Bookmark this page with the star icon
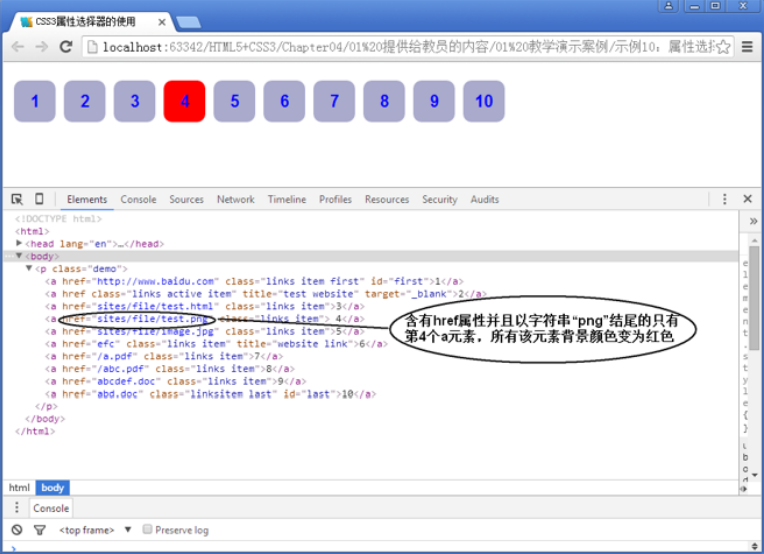764x554 pixels. click(x=724, y=47)
